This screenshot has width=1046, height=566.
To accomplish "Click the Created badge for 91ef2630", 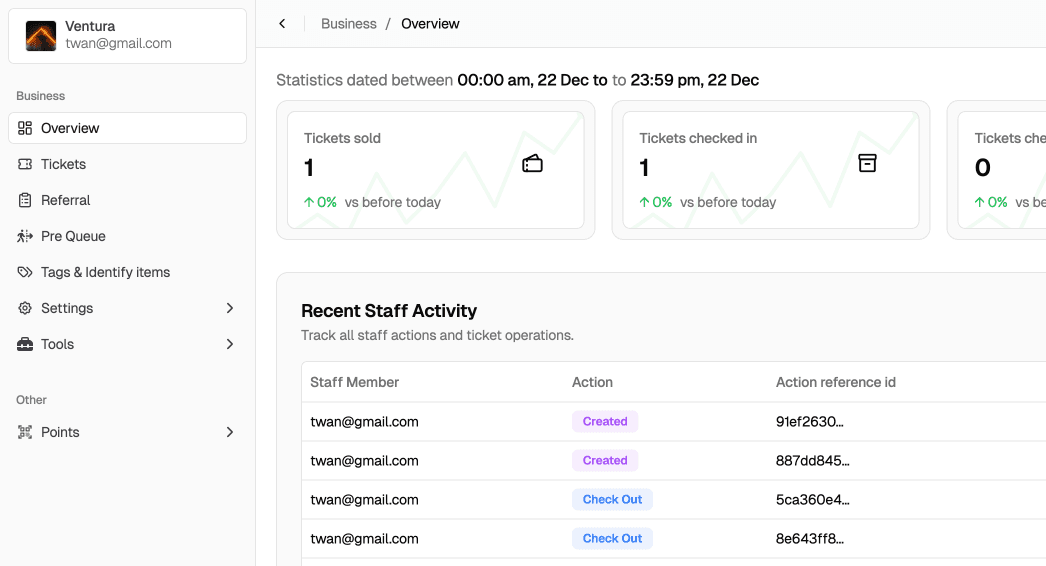I will point(605,422).
